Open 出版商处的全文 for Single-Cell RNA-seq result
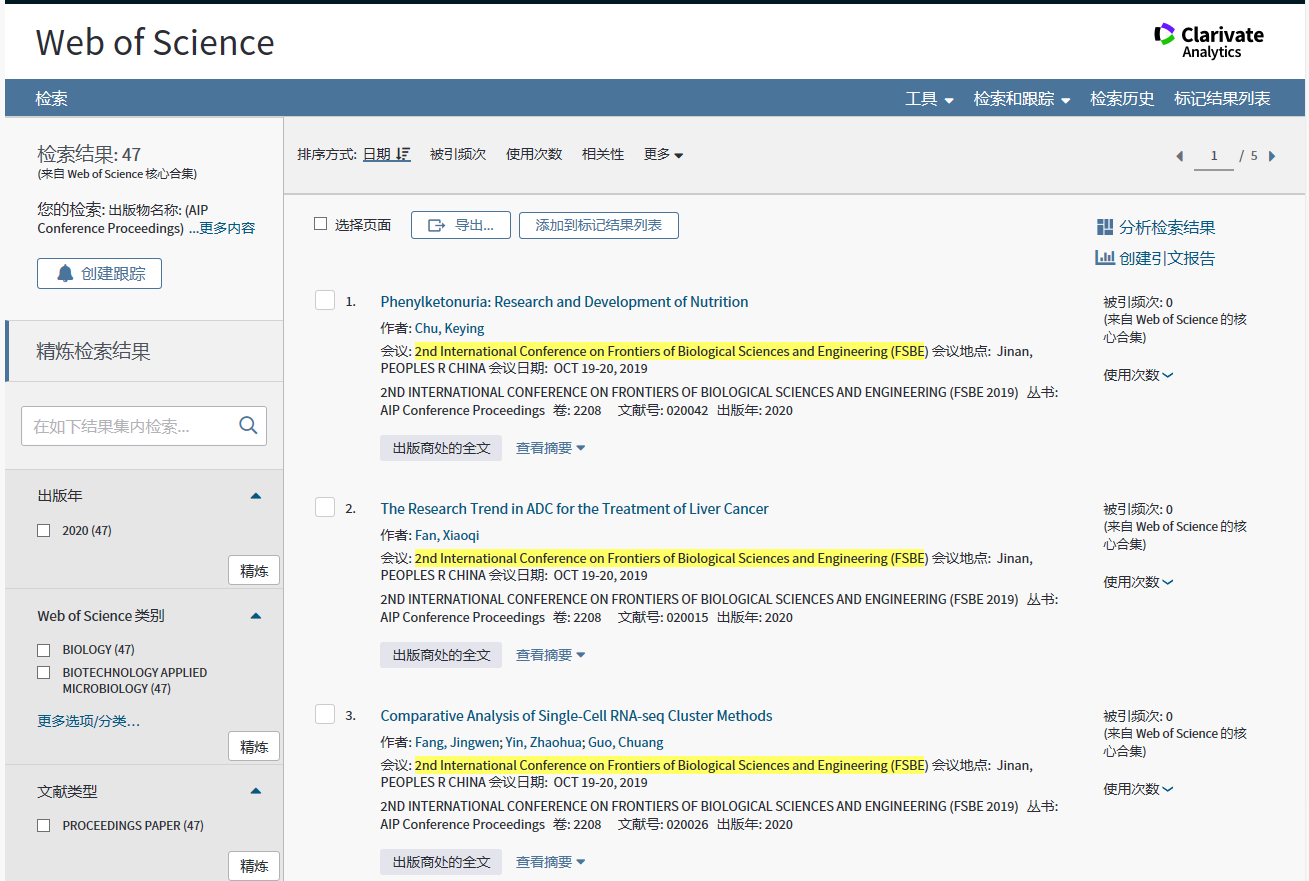This screenshot has height=881, width=1309. [441, 862]
